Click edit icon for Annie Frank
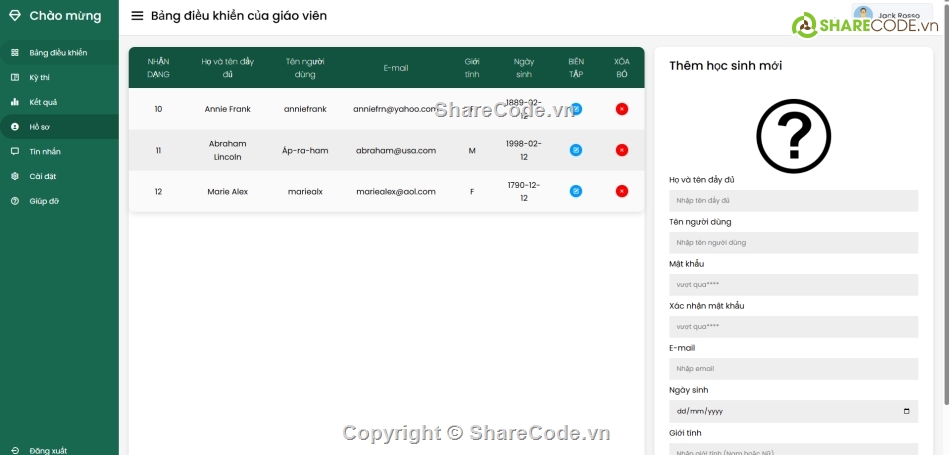950x455 pixels. pos(576,109)
